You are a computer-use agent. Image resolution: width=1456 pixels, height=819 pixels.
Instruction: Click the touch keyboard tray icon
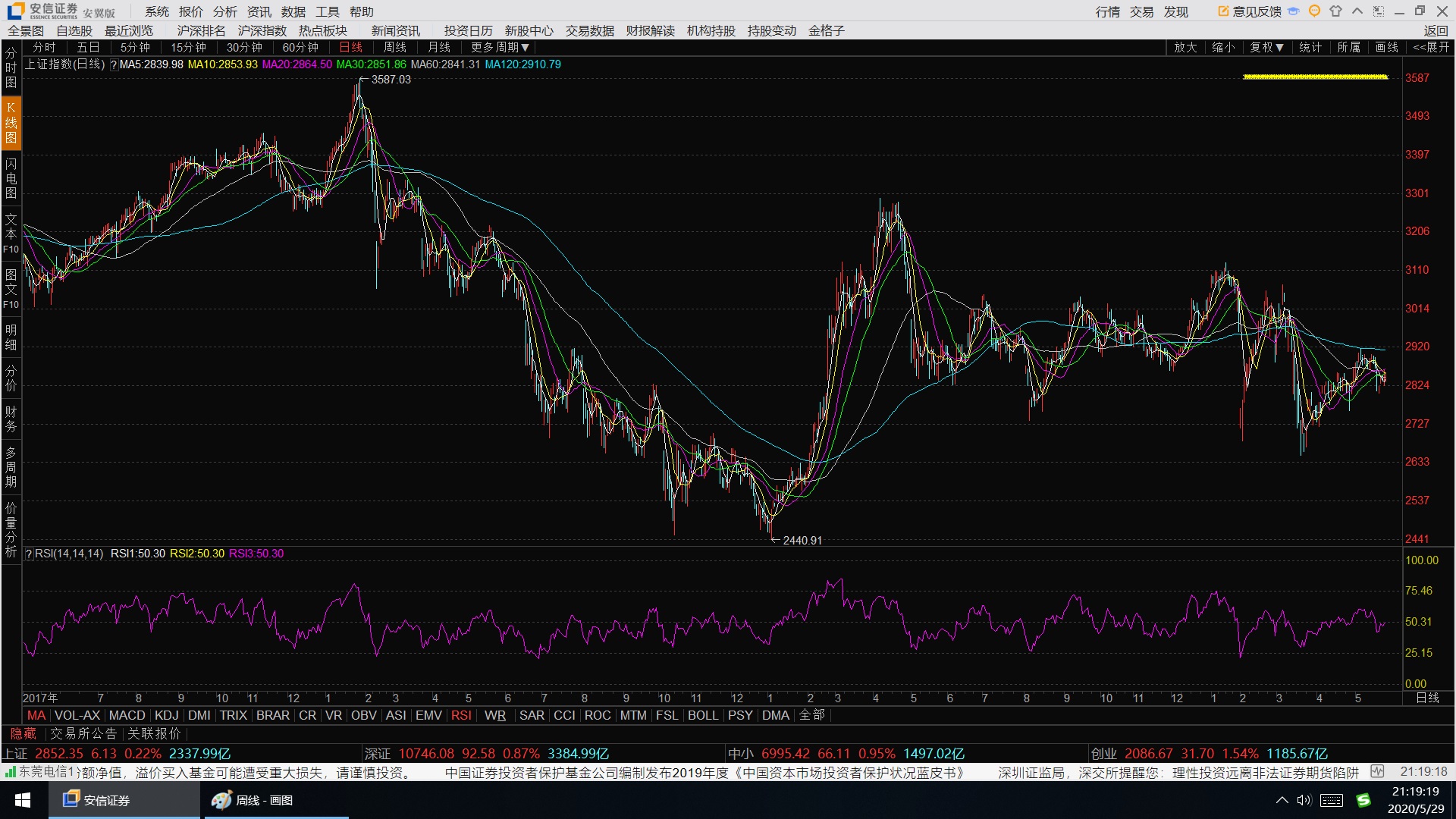click(1332, 800)
